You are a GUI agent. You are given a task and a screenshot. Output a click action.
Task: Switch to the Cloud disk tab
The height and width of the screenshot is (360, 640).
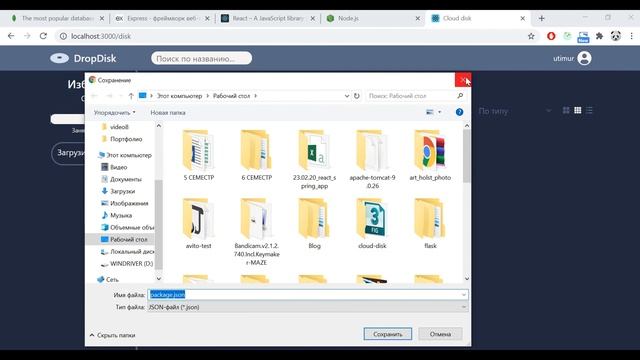[x=478, y=18]
